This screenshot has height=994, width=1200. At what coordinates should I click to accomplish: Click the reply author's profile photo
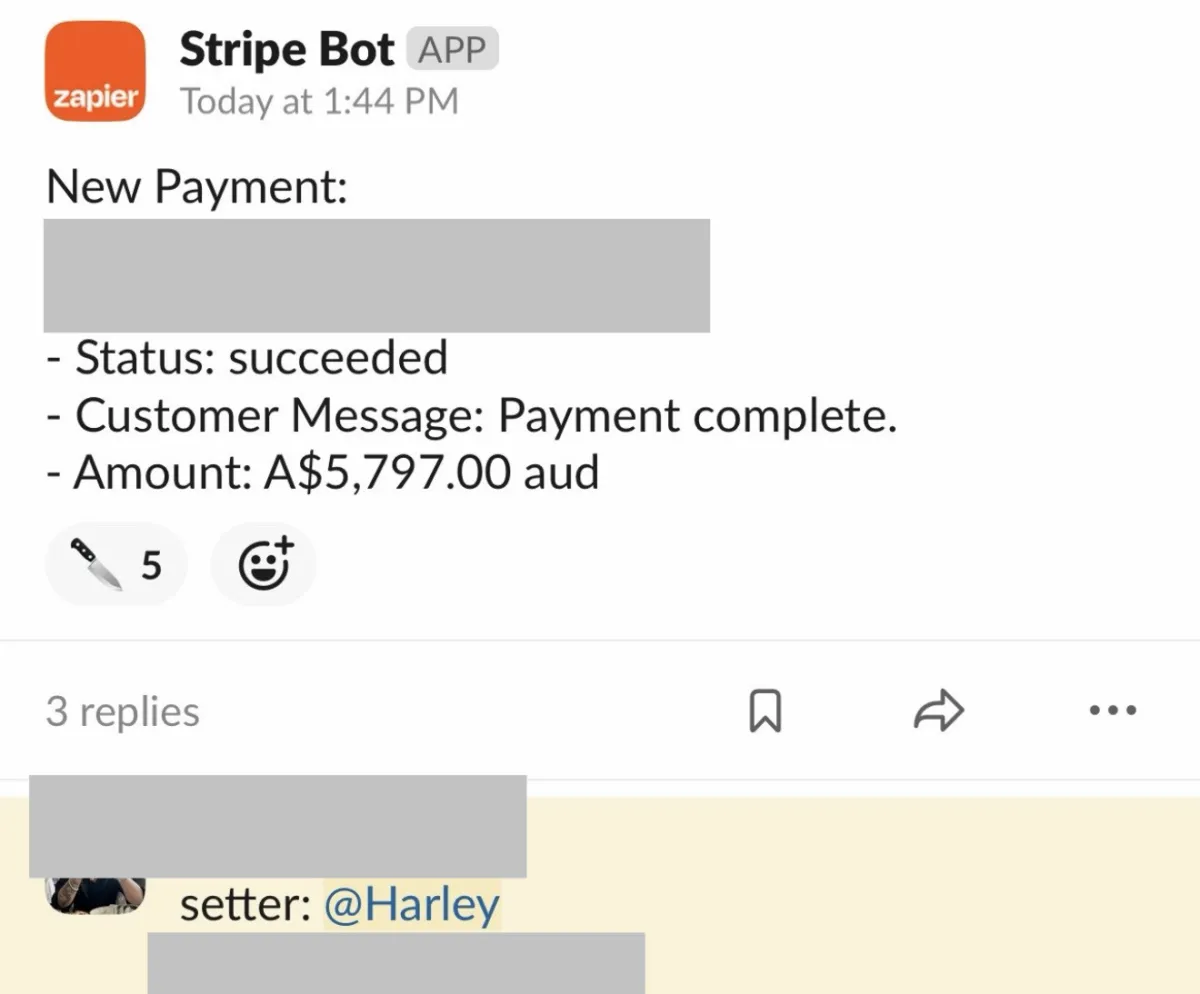coord(96,895)
